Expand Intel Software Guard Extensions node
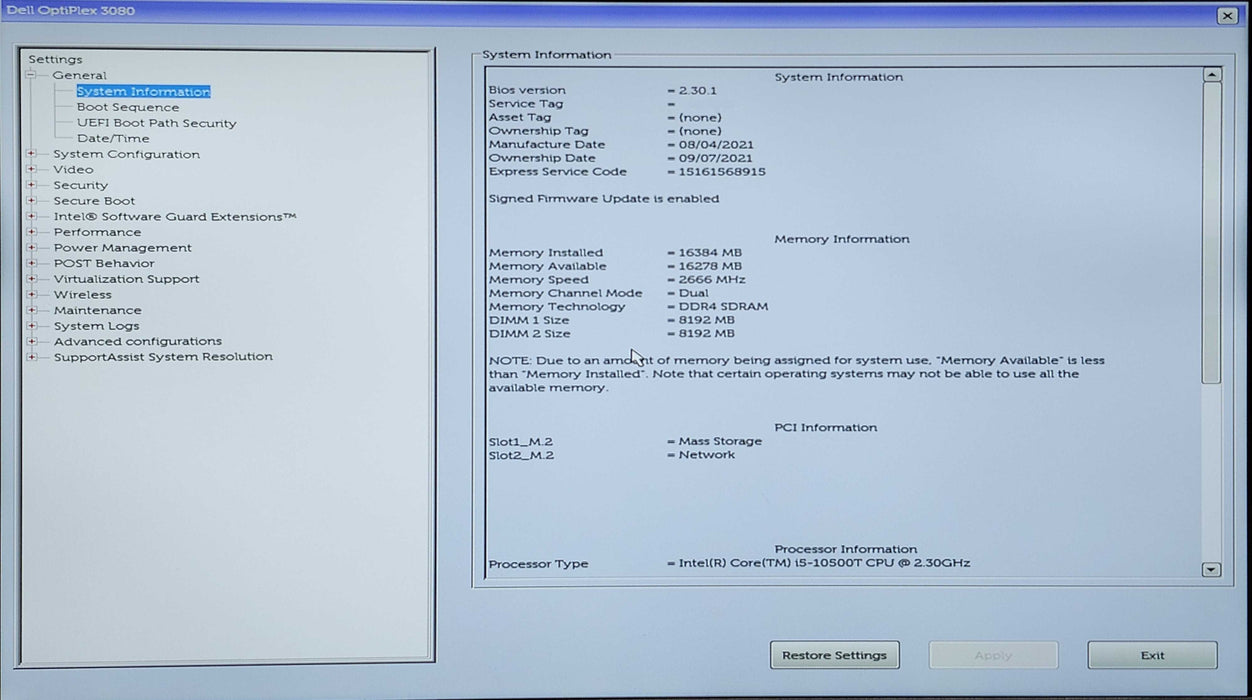Viewport: 1252px width, 700px height. point(31,216)
